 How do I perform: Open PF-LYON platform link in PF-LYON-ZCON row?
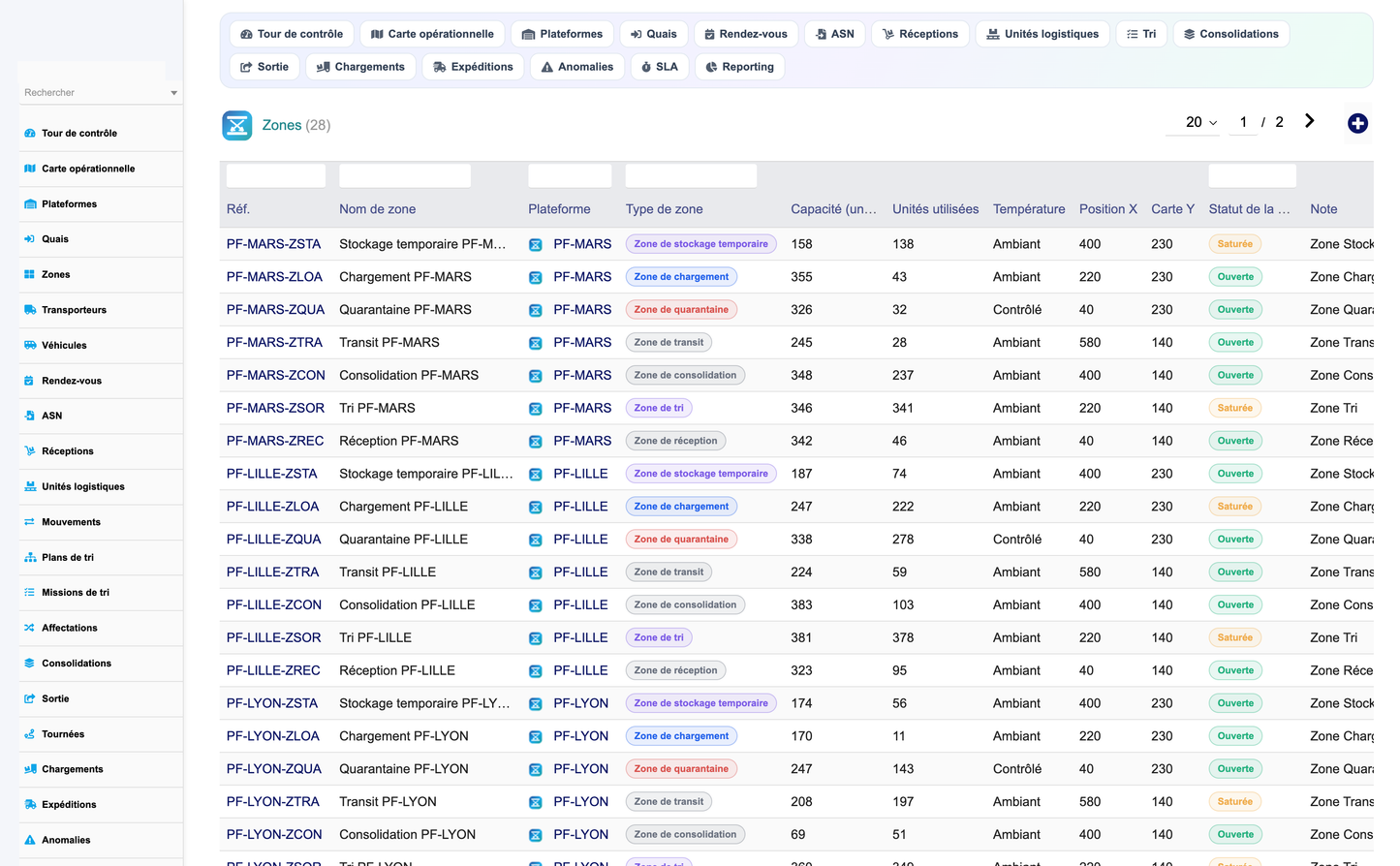[x=581, y=835]
